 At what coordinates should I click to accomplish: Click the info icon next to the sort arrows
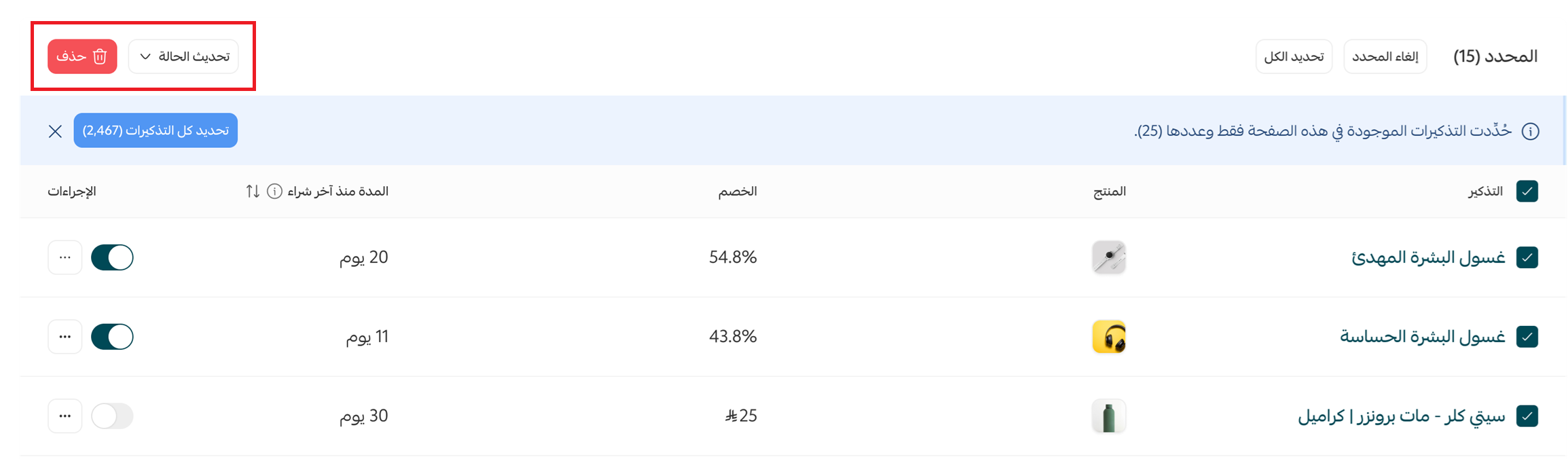pos(274,191)
